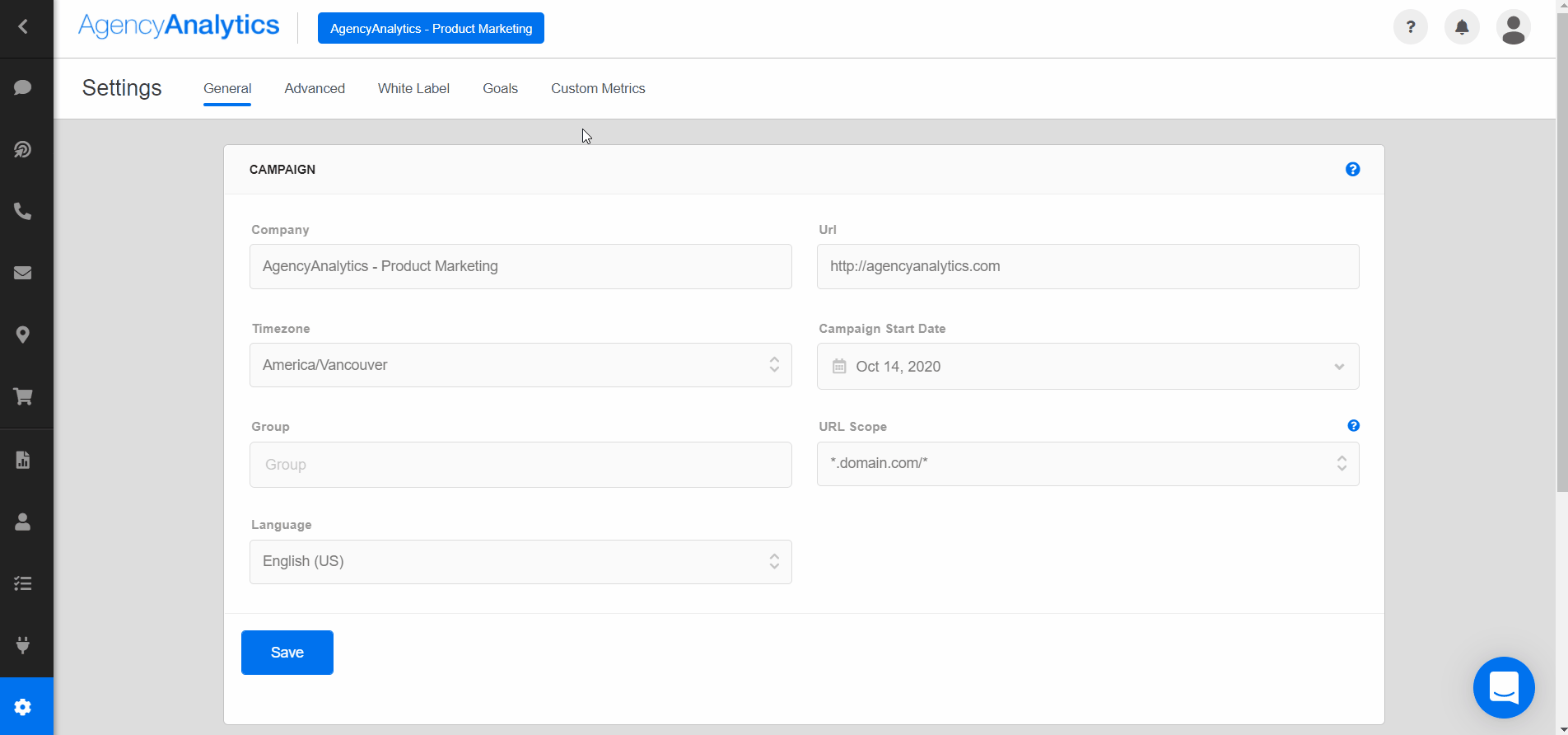1568x735 pixels.
Task: Click Campaign section help icon
Action: [1353, 169]
